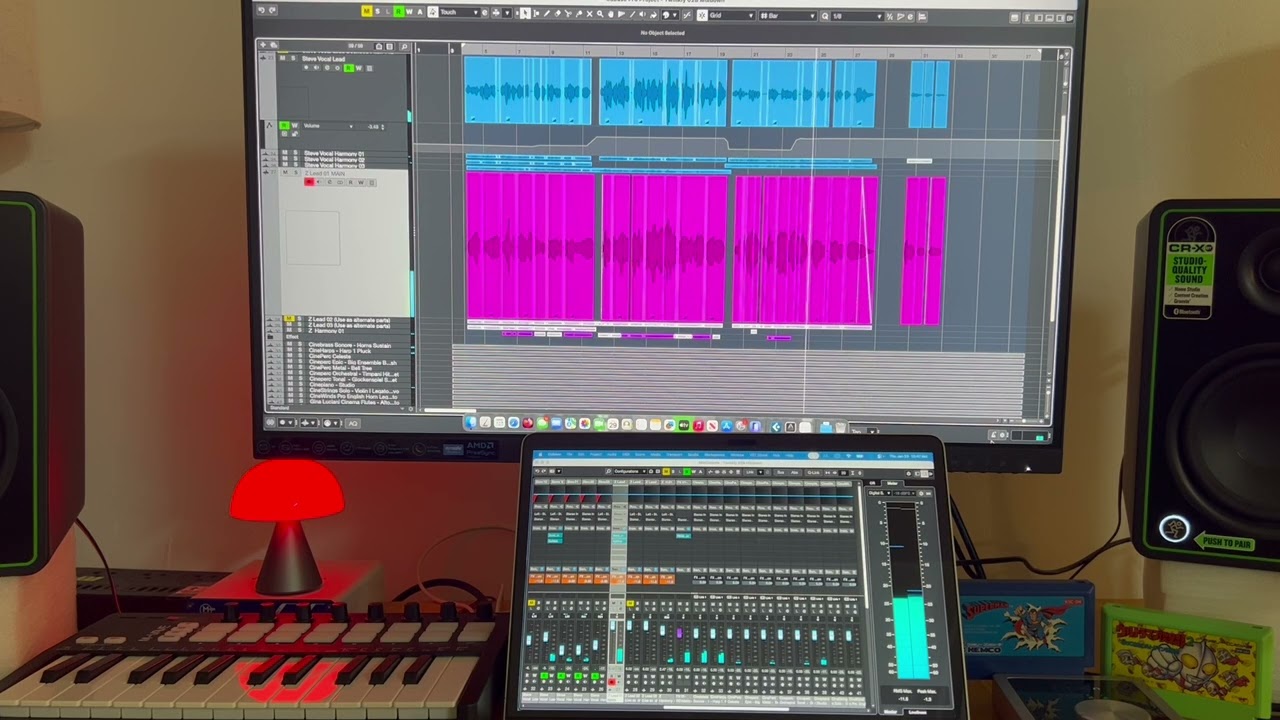Switch to the Loudness tab
Image resolution: width=1280 pixels, height=720 pixels.
[x=918, y=712]
